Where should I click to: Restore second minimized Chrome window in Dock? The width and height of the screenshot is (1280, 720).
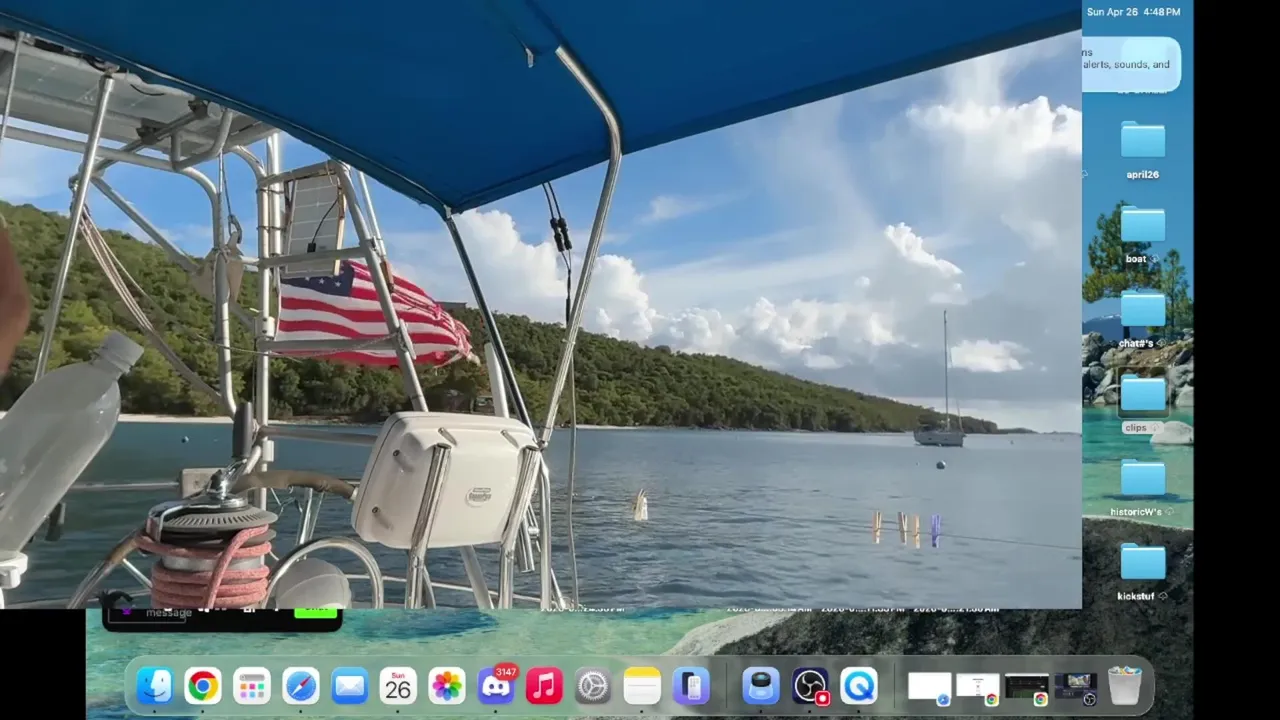click(x=978, y=687)
